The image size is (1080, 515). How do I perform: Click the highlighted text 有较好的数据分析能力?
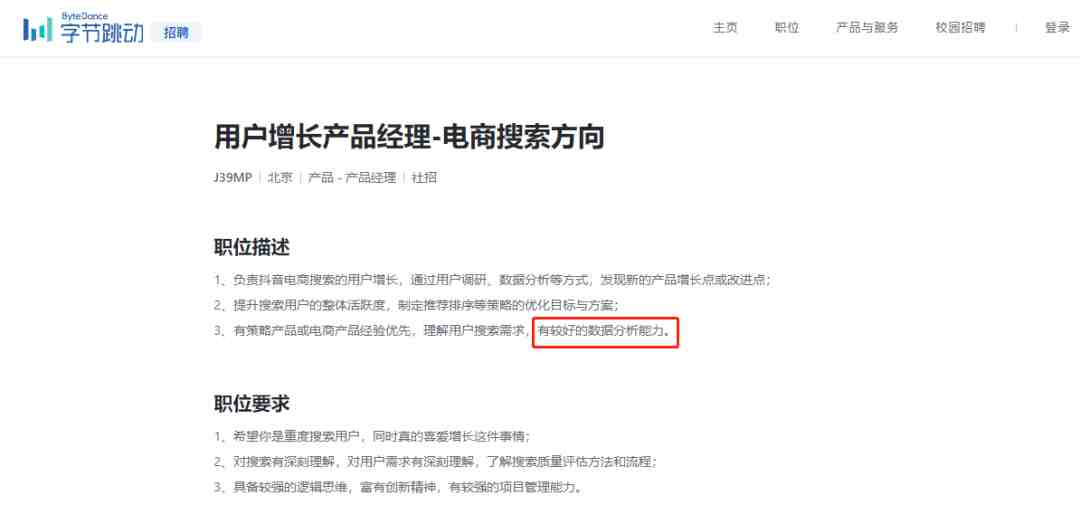[x=604, y=331]
